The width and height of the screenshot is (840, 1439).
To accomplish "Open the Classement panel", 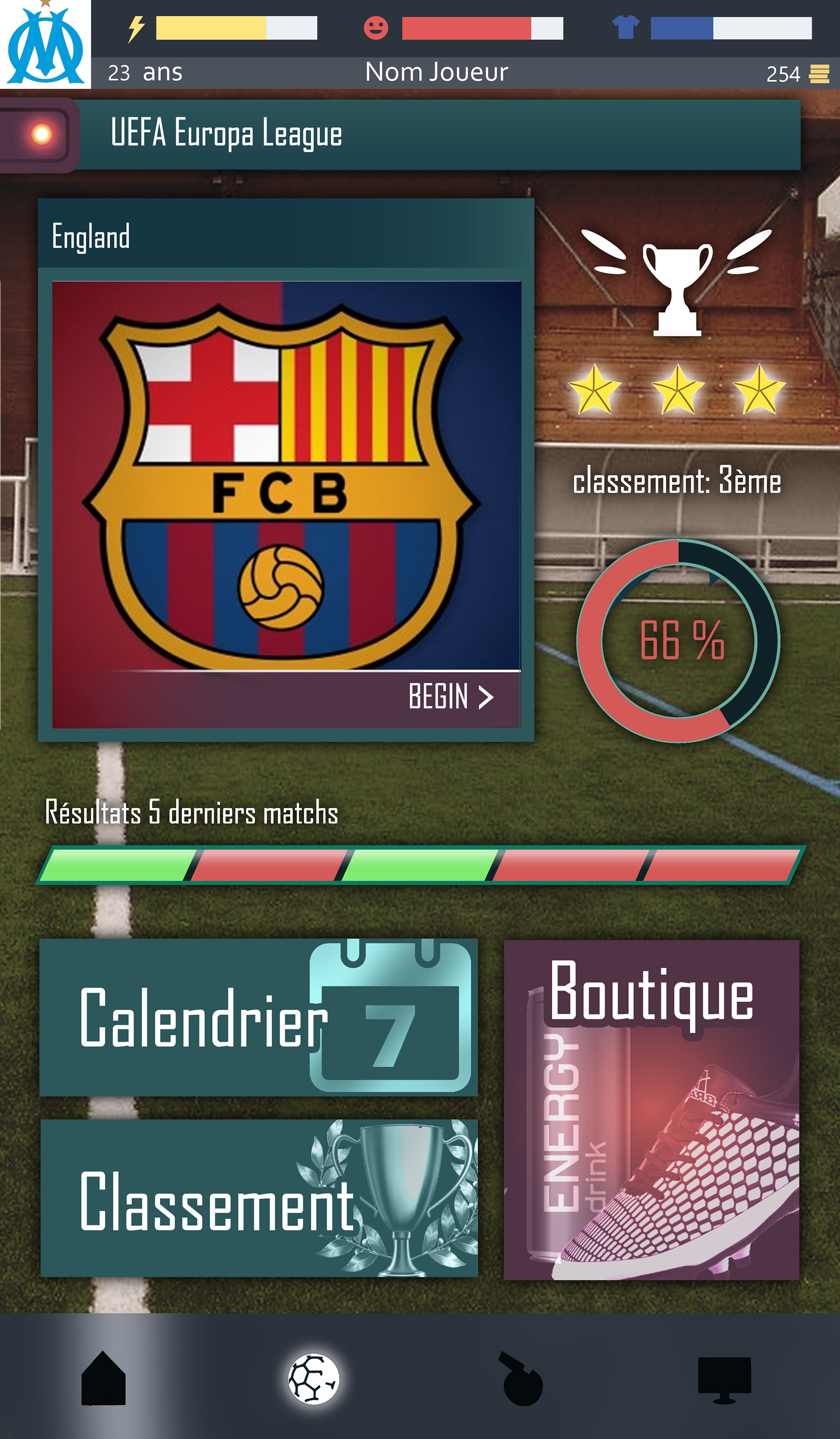I will (x=259, y=1198).
